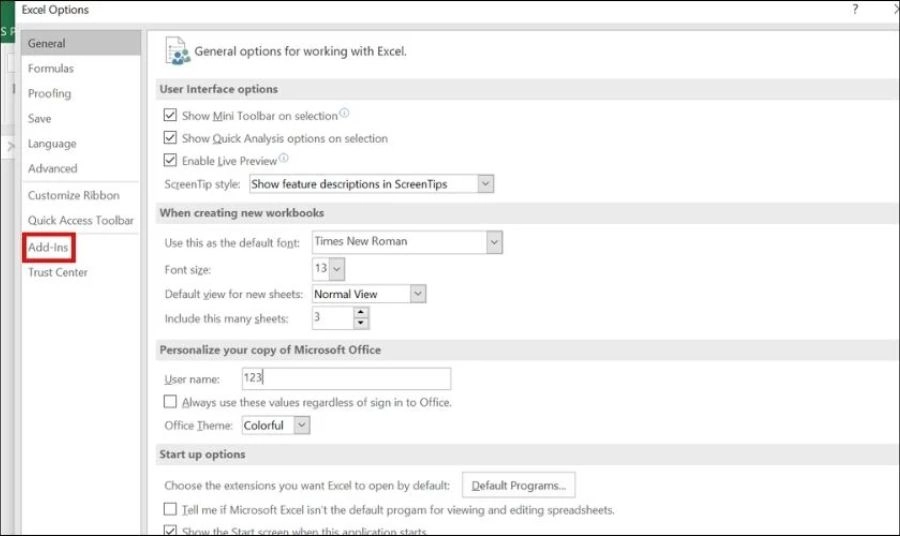Click the info icon beside Show Mini Toolbar

click(x=344, y=112)
